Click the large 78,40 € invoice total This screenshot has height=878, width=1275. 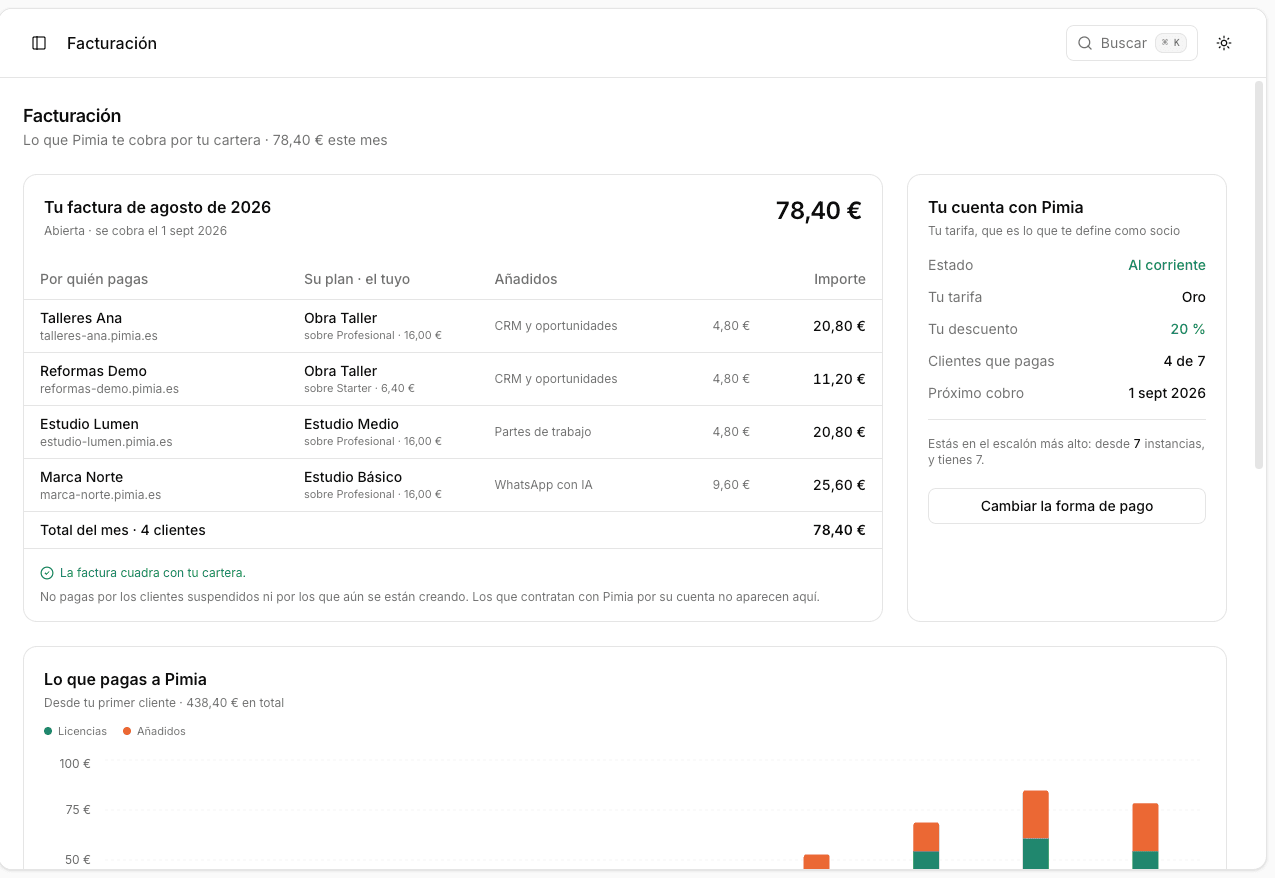pos(818,211)
